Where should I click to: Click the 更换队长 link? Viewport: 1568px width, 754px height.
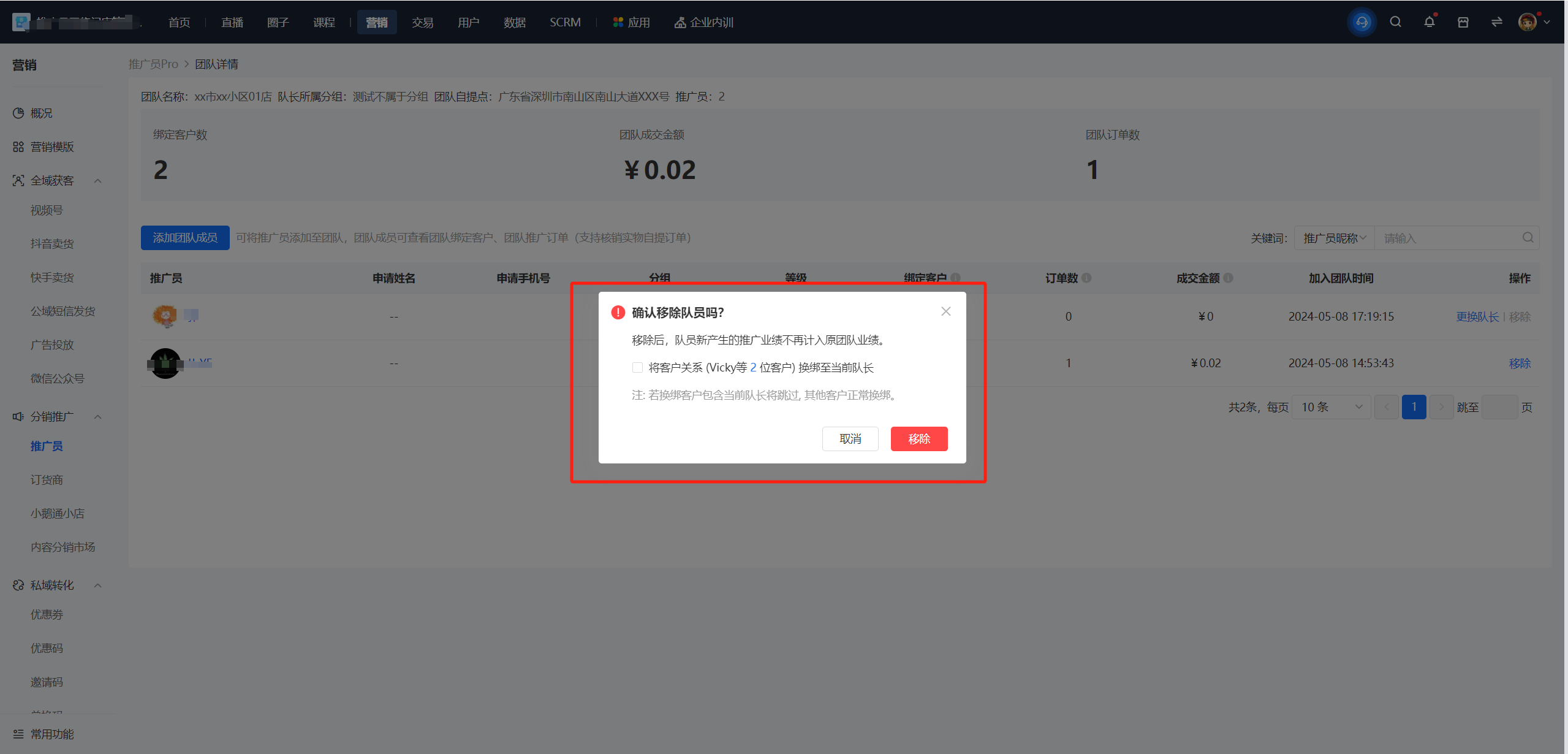1477,317
